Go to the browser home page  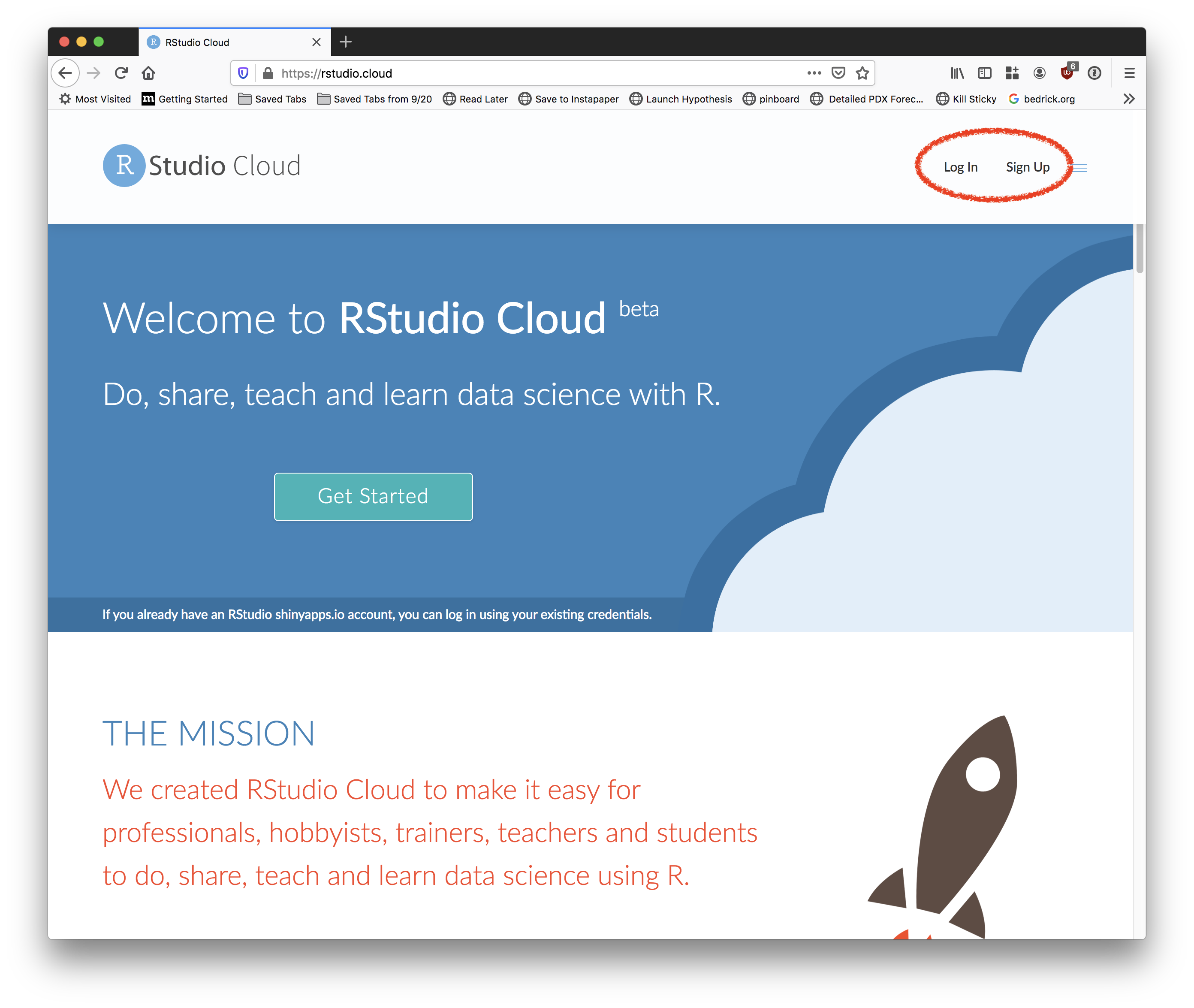point(148,73)
